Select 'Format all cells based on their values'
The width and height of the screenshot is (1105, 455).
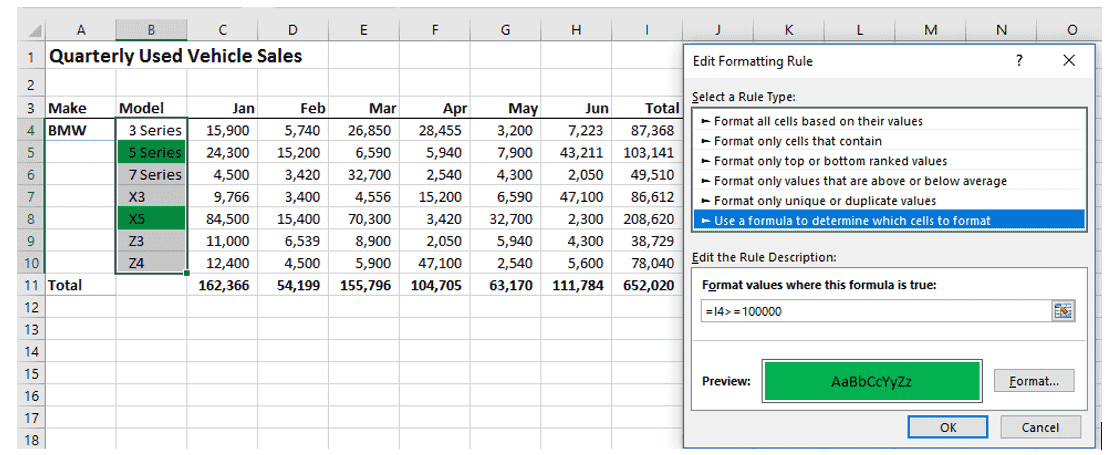[887, 121]
